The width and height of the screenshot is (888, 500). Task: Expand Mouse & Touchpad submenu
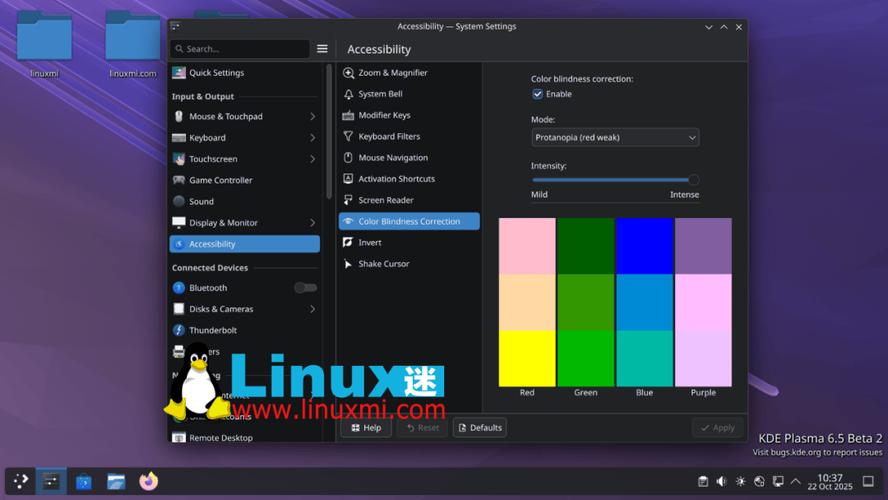(312, 117)
